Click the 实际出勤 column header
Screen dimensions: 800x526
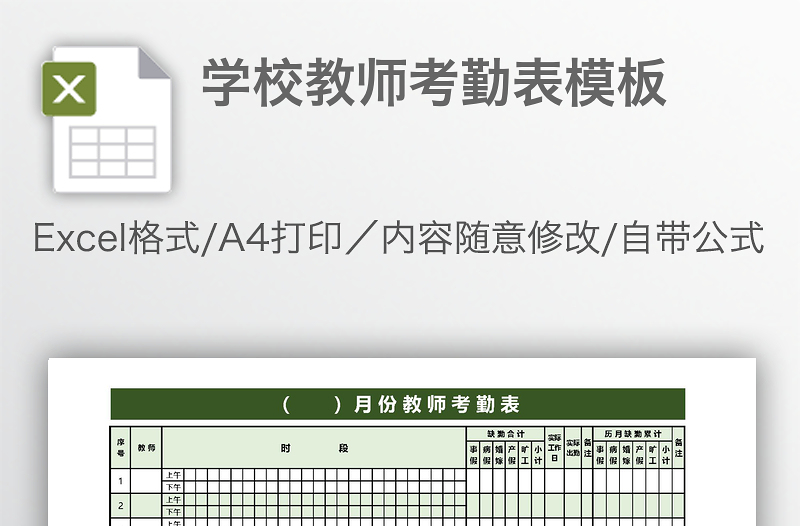[572, 447]
